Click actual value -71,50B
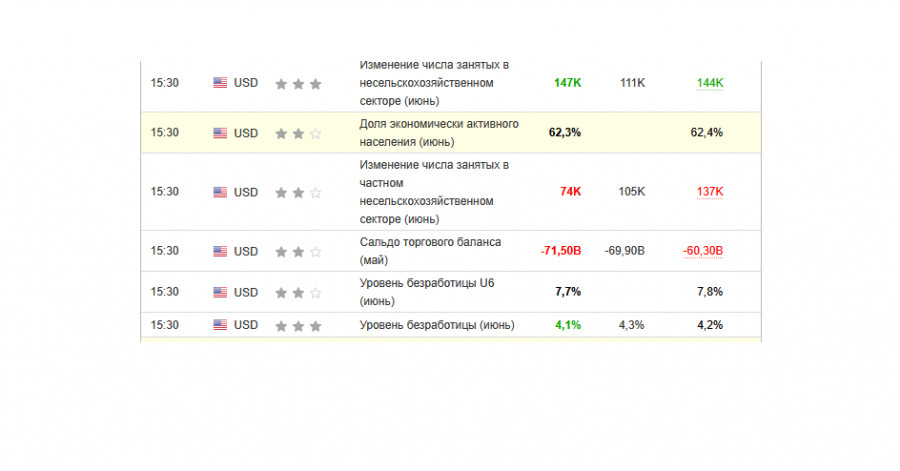The image size is (900, 471). 561,251
